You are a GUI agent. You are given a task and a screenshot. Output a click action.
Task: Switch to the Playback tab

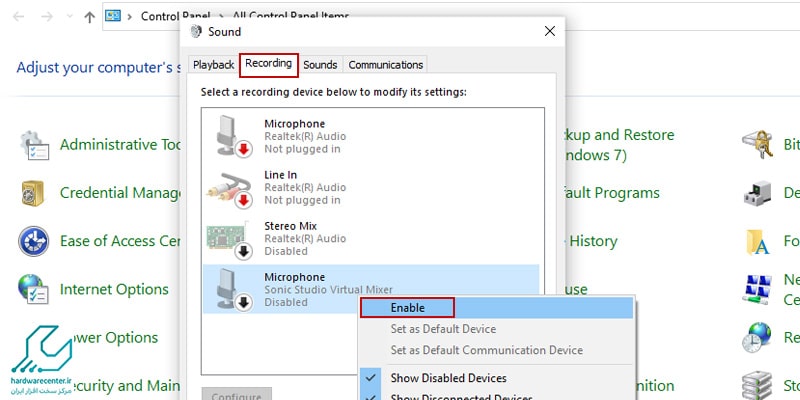tap(213, 65)
